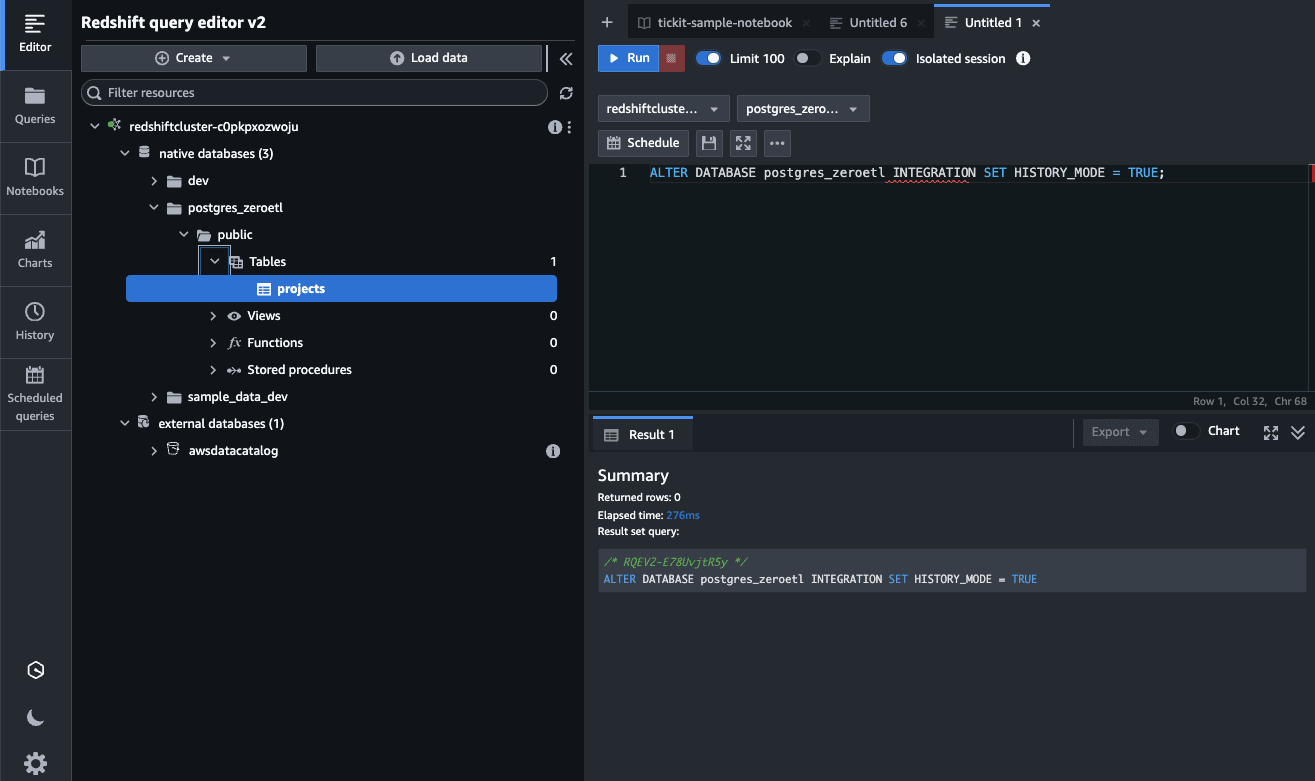Screen dimensions: 1315x781
Task: Expand the sample_data_dev database
Action: 154,397
